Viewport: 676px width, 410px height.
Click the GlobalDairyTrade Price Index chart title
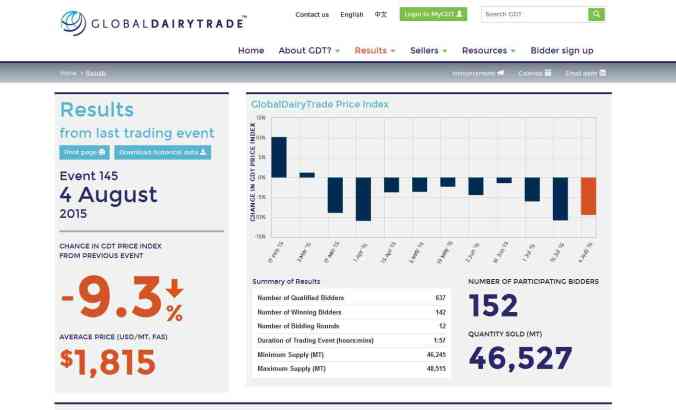point(319,104)
